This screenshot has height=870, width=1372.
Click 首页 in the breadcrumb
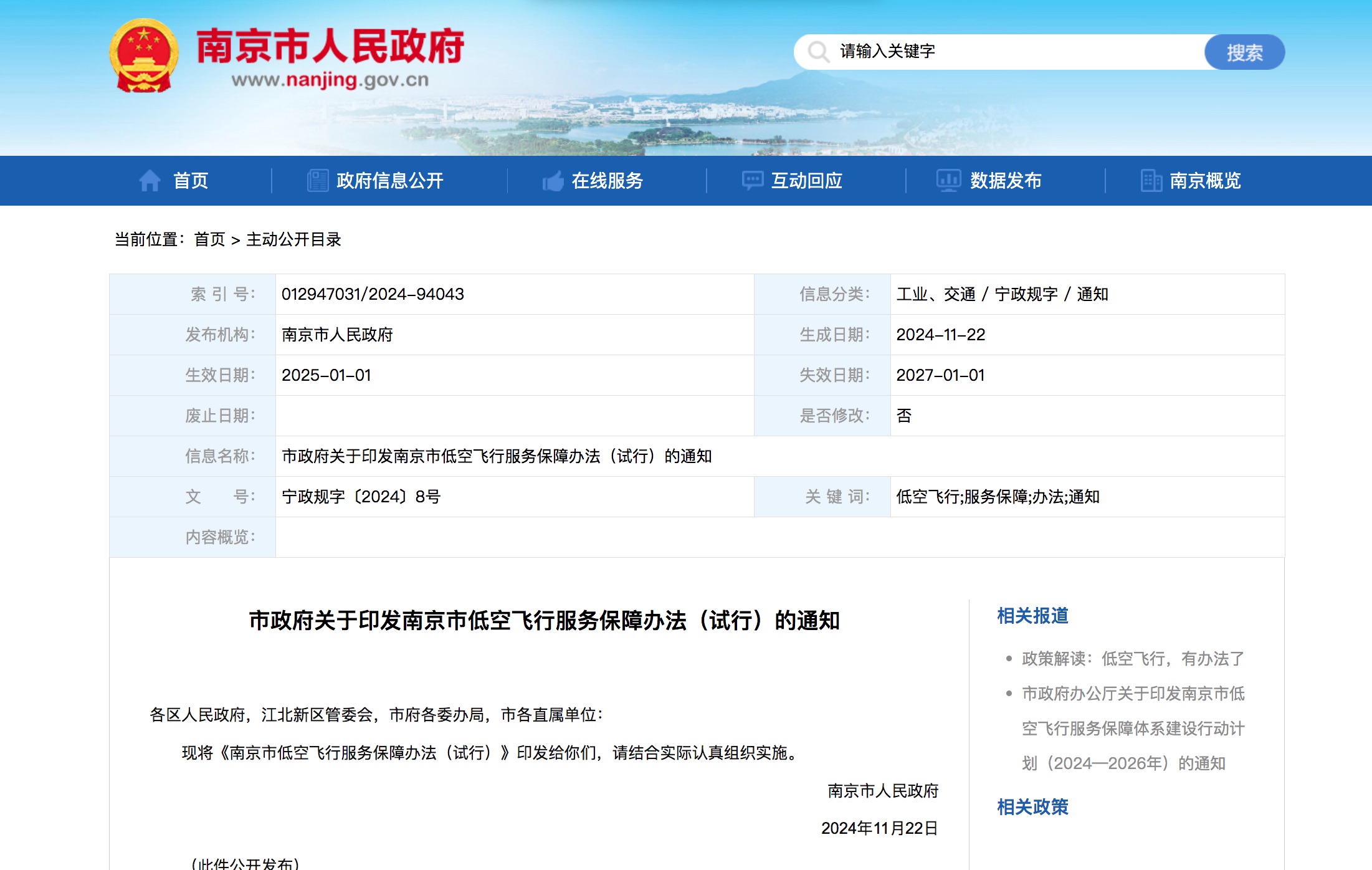point(209,239)
